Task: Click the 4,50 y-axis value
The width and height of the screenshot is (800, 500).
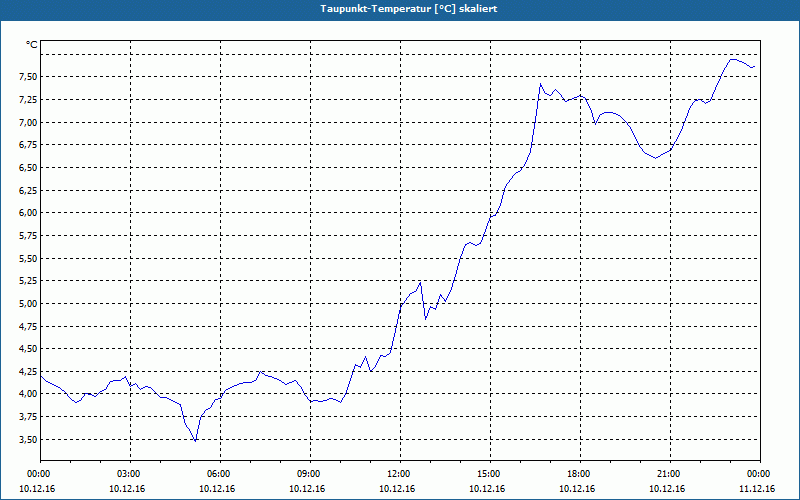Action: (28, 348)
